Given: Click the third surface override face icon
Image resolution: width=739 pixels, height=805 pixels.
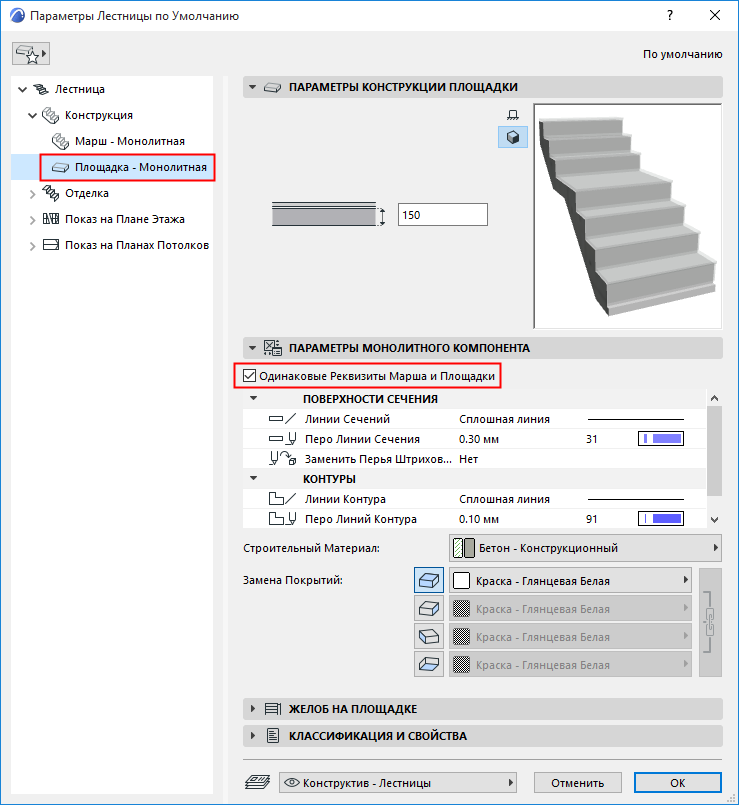Looking at the screenshot, I should 429,637.
